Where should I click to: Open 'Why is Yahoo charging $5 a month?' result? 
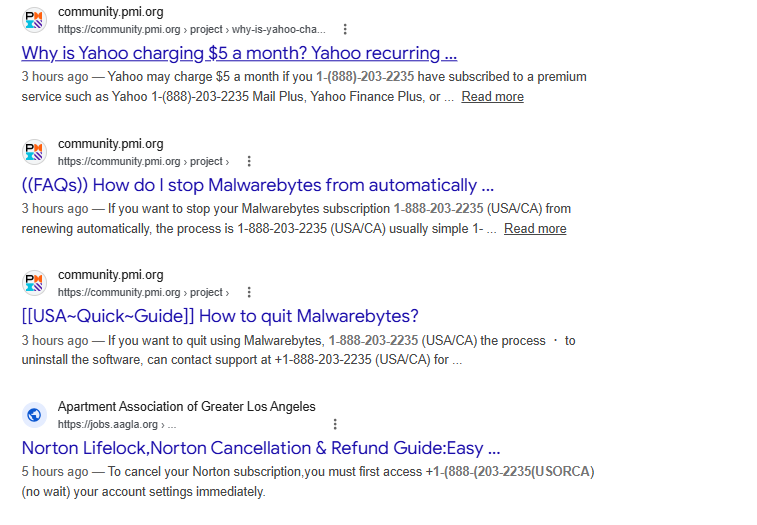point(239,53)
